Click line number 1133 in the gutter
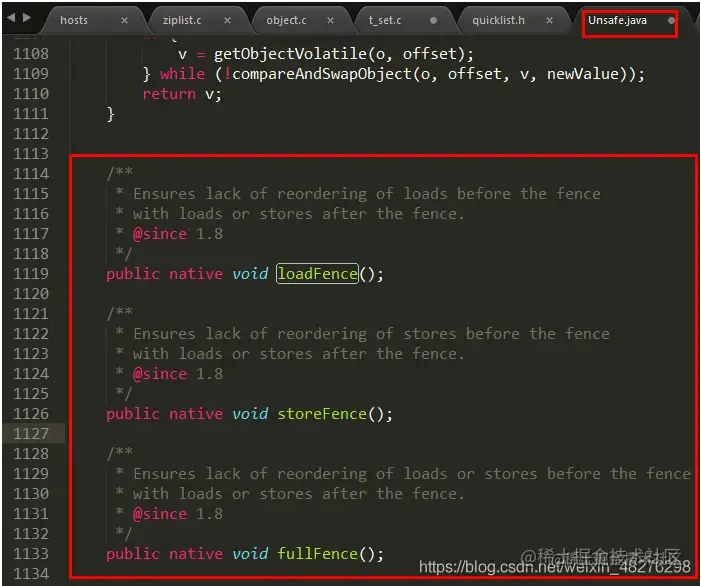The width and height of the screenshot is (701, 586). click(x=31, y=554)
